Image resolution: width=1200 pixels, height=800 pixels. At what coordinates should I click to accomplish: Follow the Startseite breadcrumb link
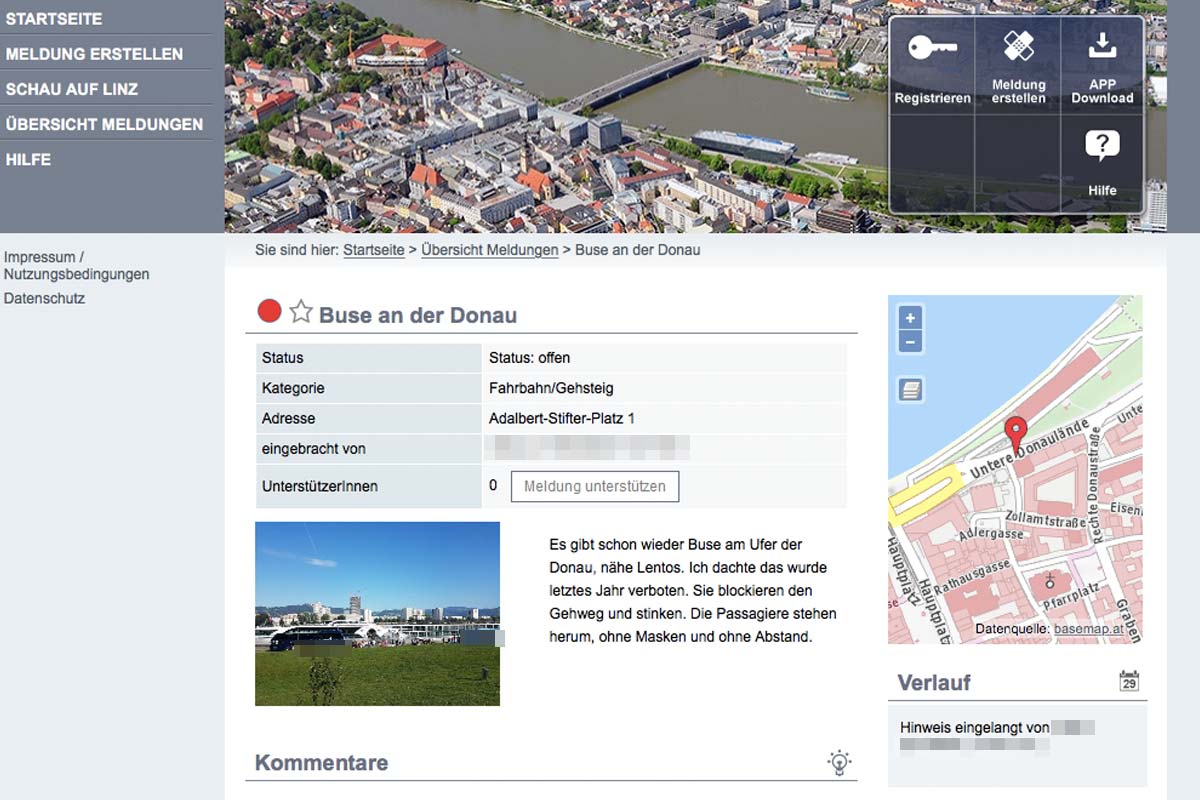point(374,250)
